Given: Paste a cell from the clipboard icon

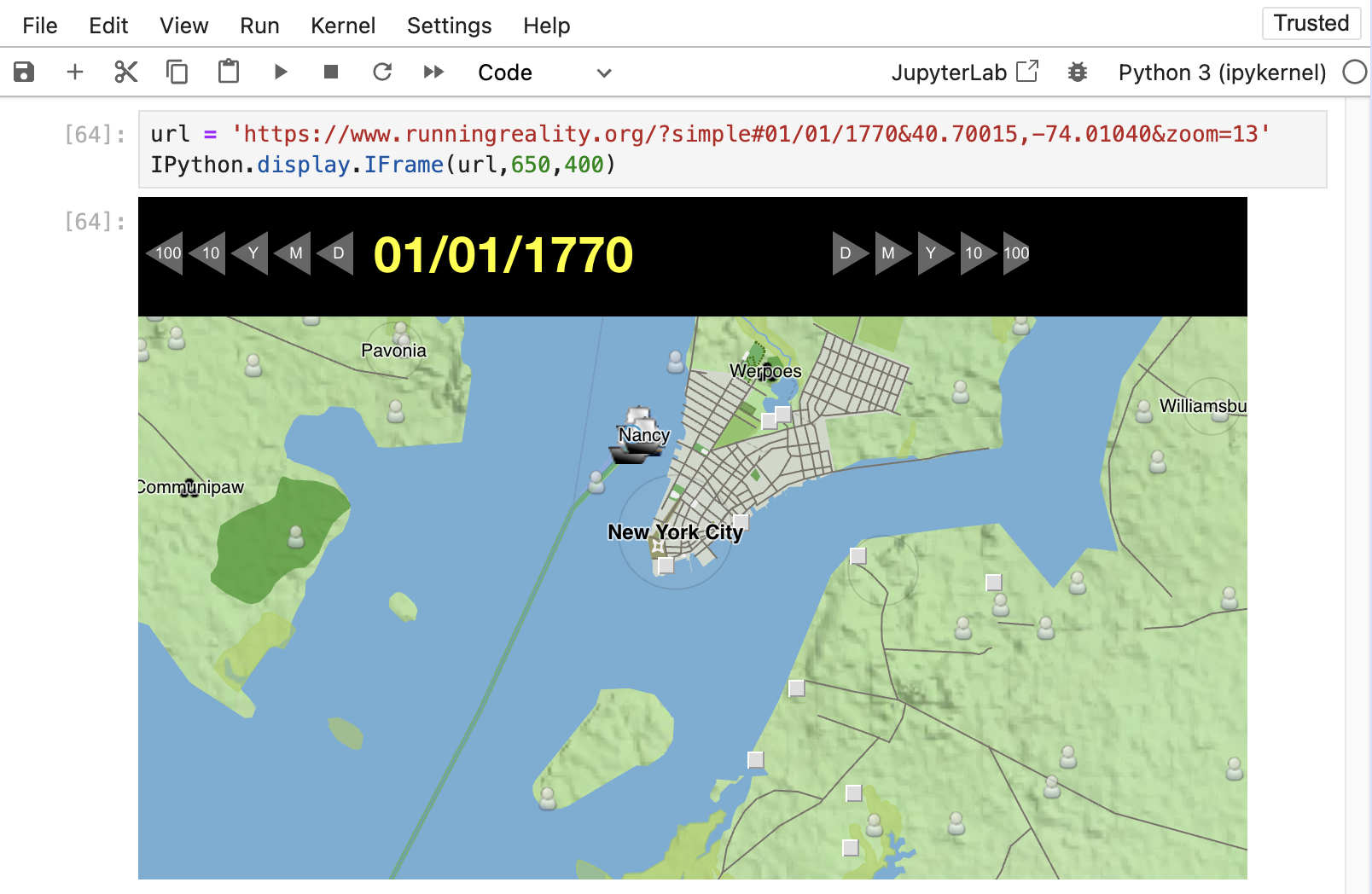Looking at the screenshot, I should coord(228,73).
